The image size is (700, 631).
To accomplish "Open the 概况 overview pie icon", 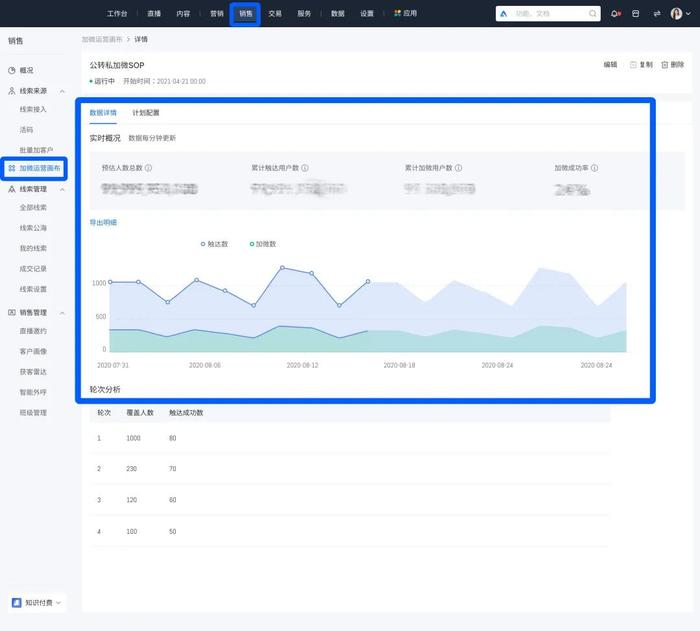I will click(12, 71).
